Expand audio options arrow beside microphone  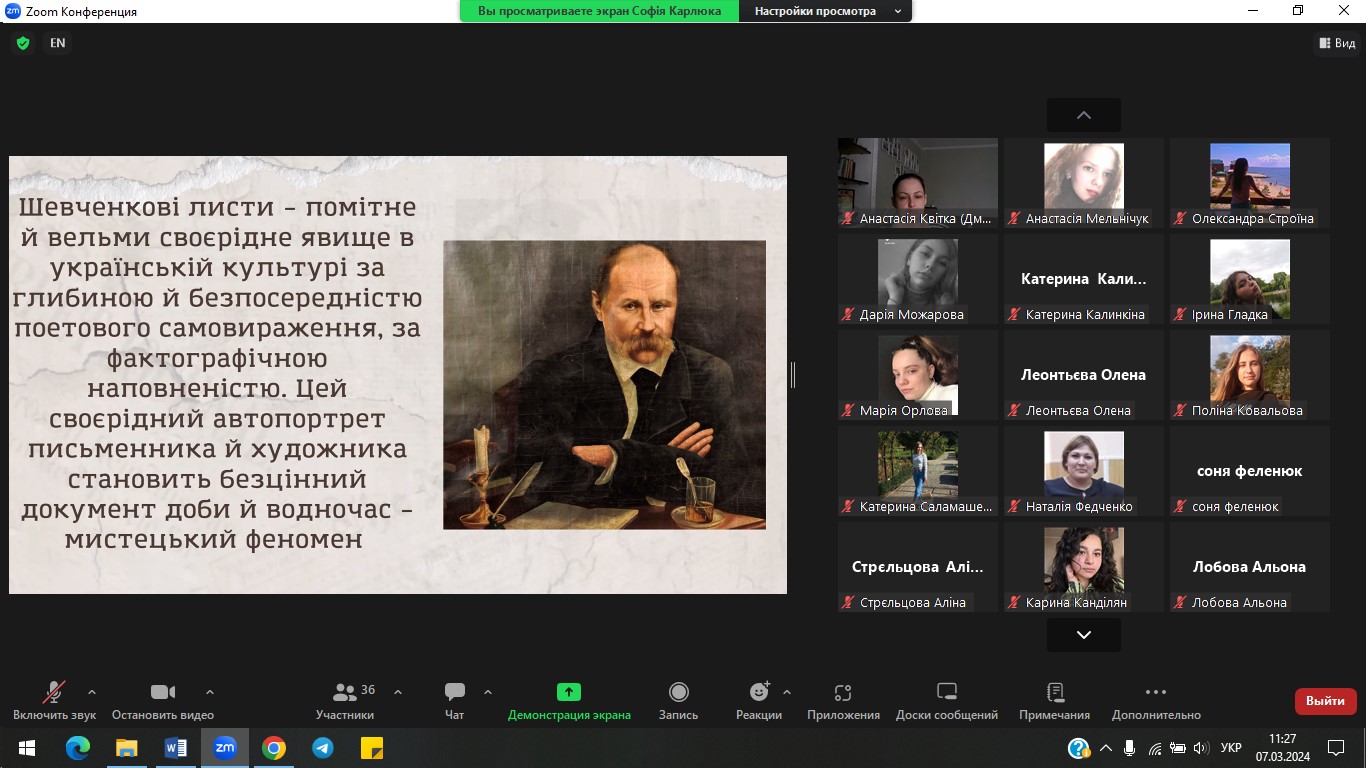pos(92,692)
